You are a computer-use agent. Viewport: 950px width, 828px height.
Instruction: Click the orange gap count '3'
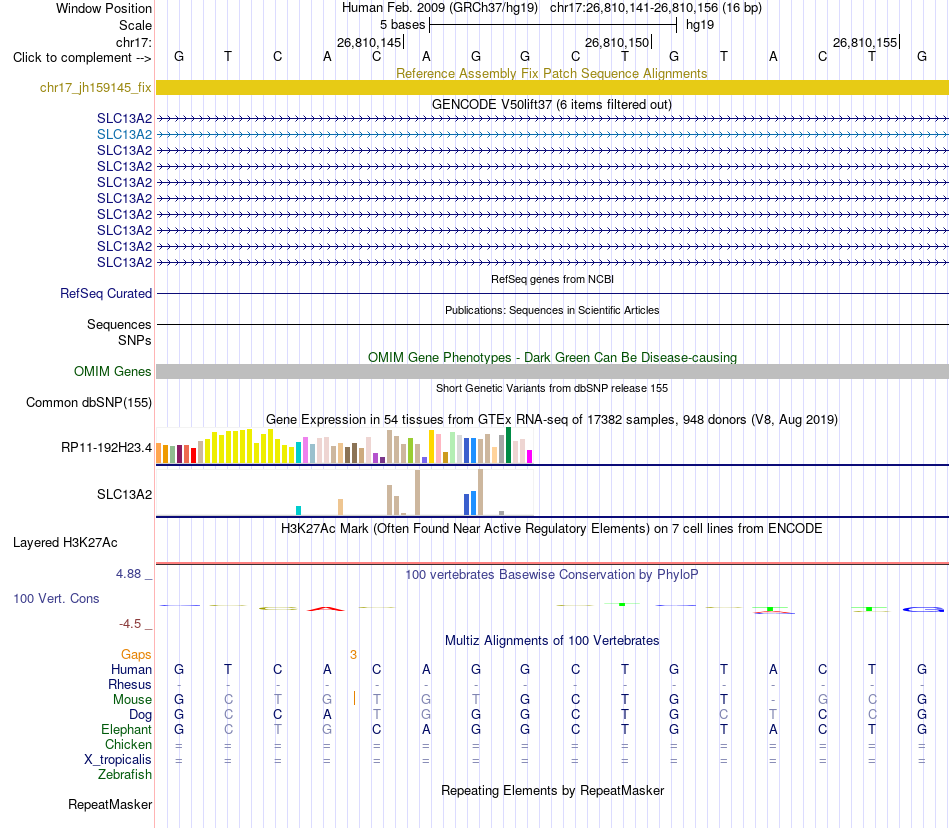[x=353, y=655]
